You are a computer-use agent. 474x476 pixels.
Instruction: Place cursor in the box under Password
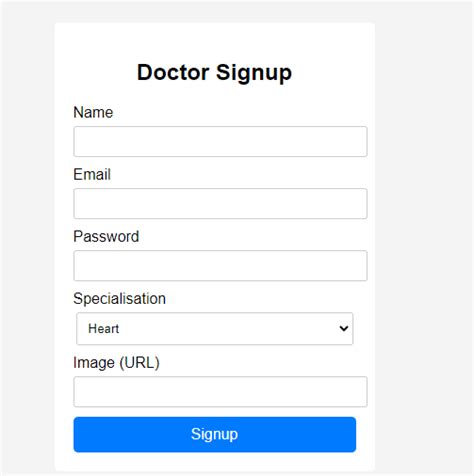pyautogui.click(x=220, y=265)
